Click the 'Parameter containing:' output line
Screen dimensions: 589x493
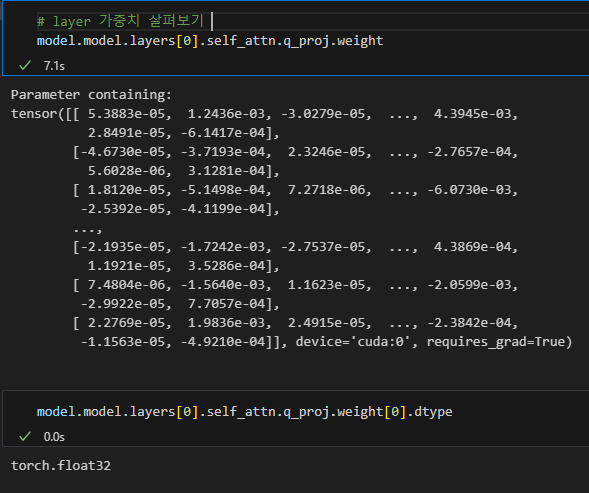point(91,95)
